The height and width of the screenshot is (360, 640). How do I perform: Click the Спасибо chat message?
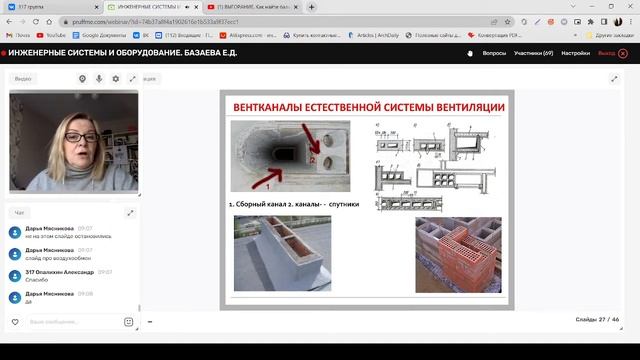coord(37,280)
